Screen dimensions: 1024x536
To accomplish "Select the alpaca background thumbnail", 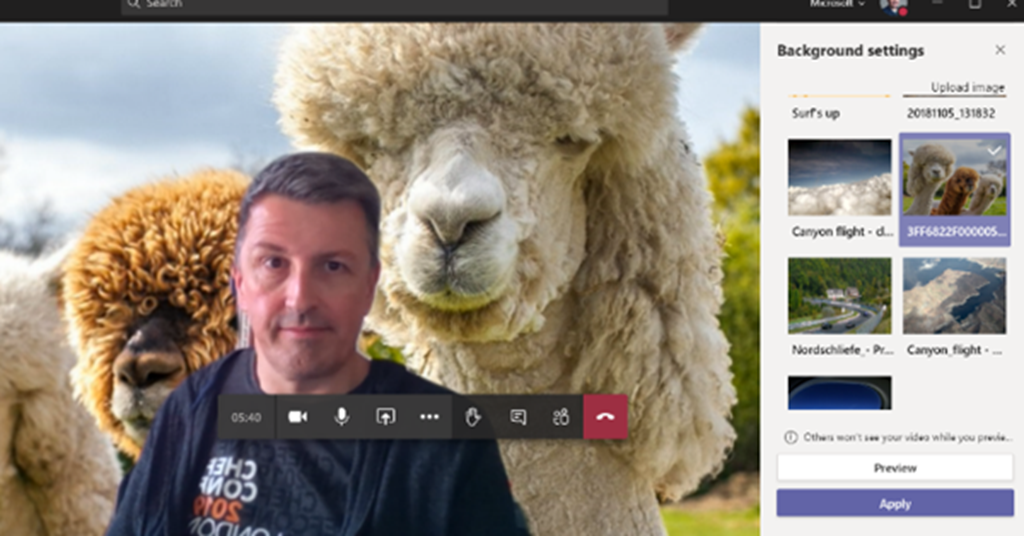I will tap(954, 179).
